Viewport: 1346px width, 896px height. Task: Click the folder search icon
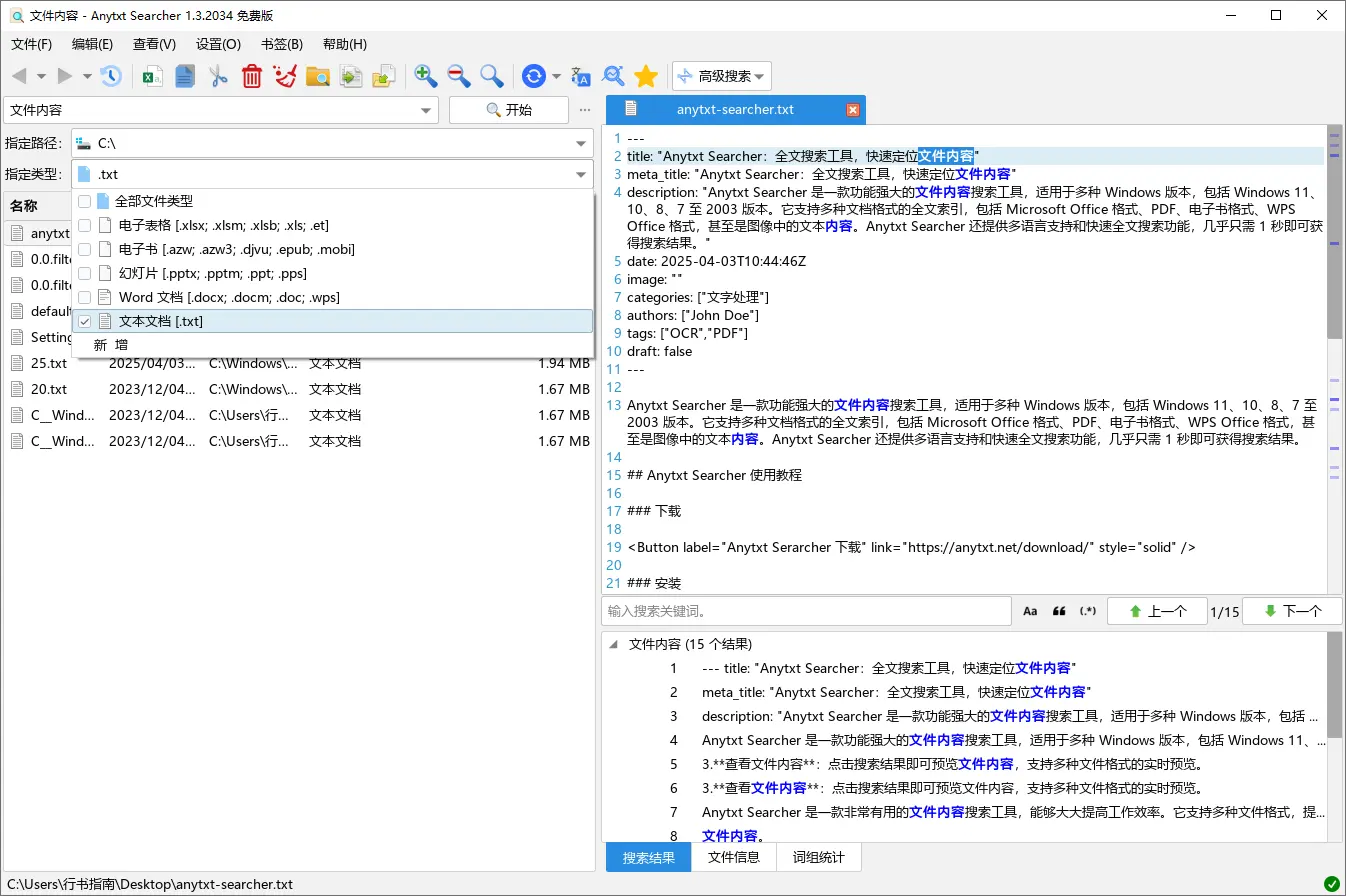coord(318,76)
